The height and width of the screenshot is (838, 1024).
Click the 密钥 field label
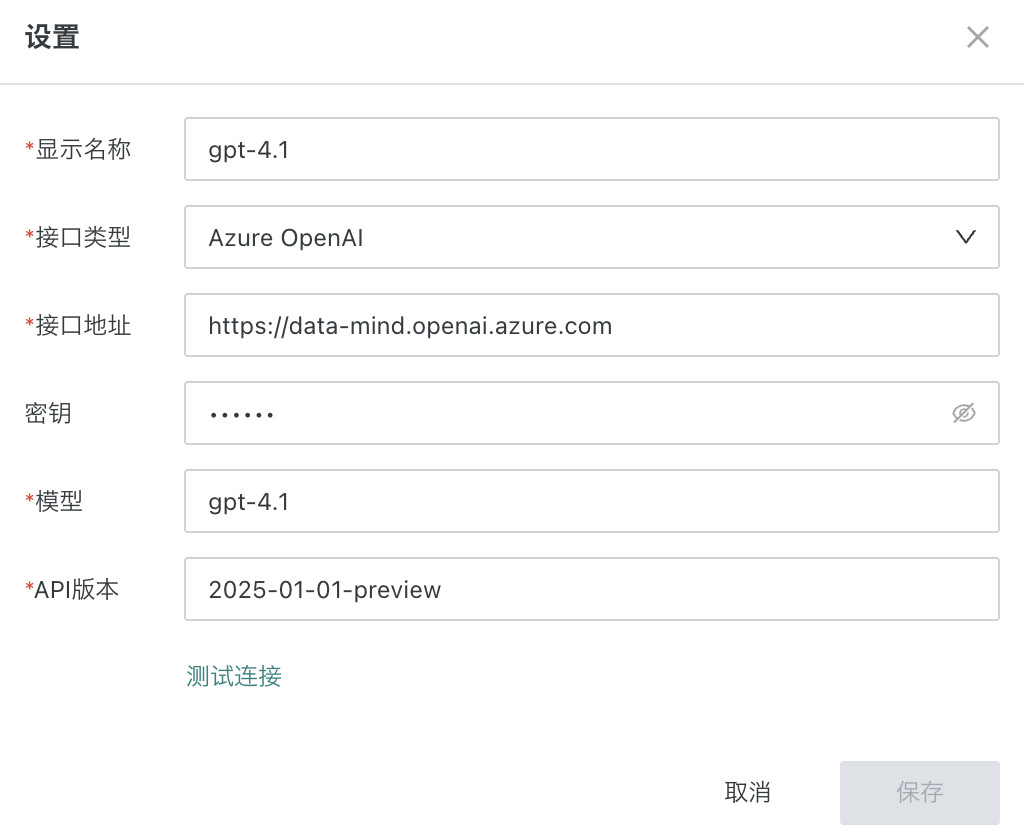(x=48, y=413)
